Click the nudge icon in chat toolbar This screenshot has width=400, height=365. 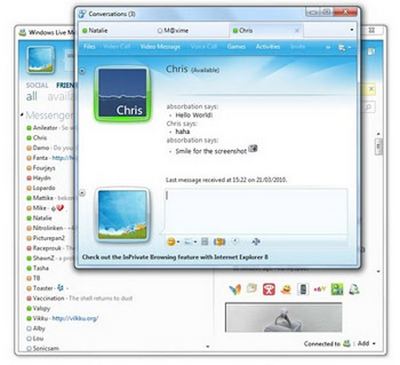[x=219, y=242]
